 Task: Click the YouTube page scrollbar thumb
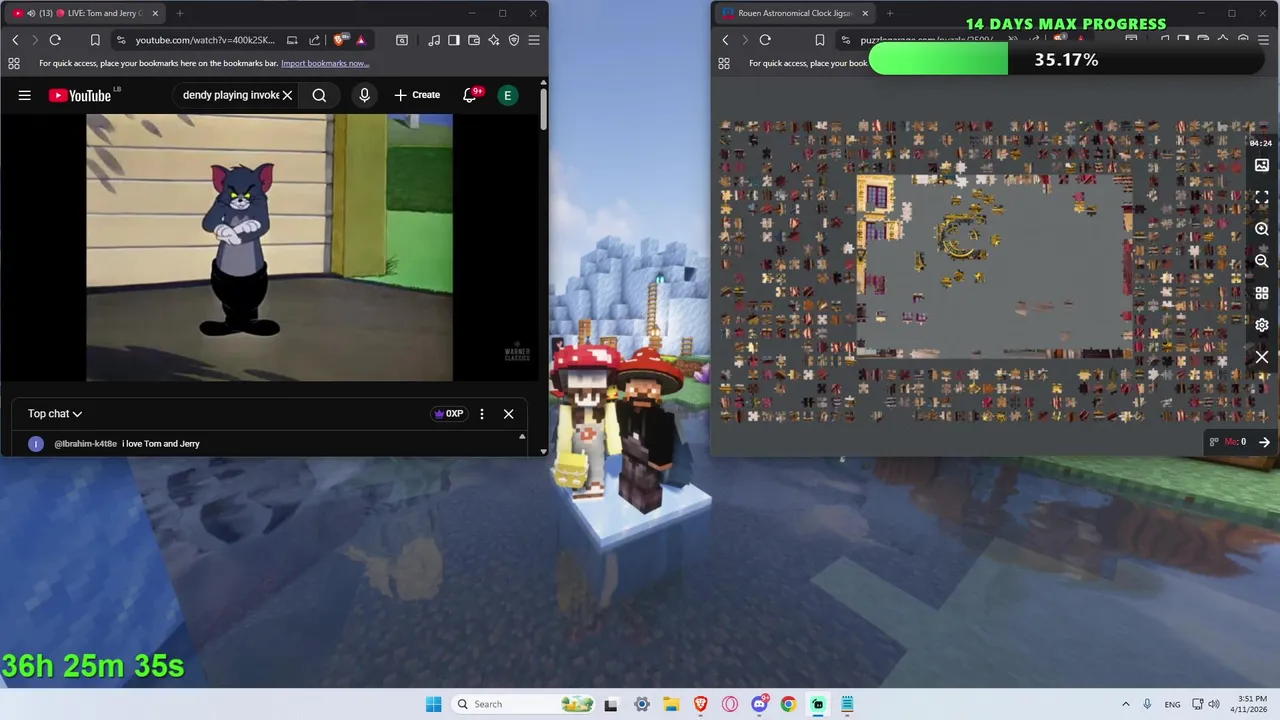pos(543,110)
